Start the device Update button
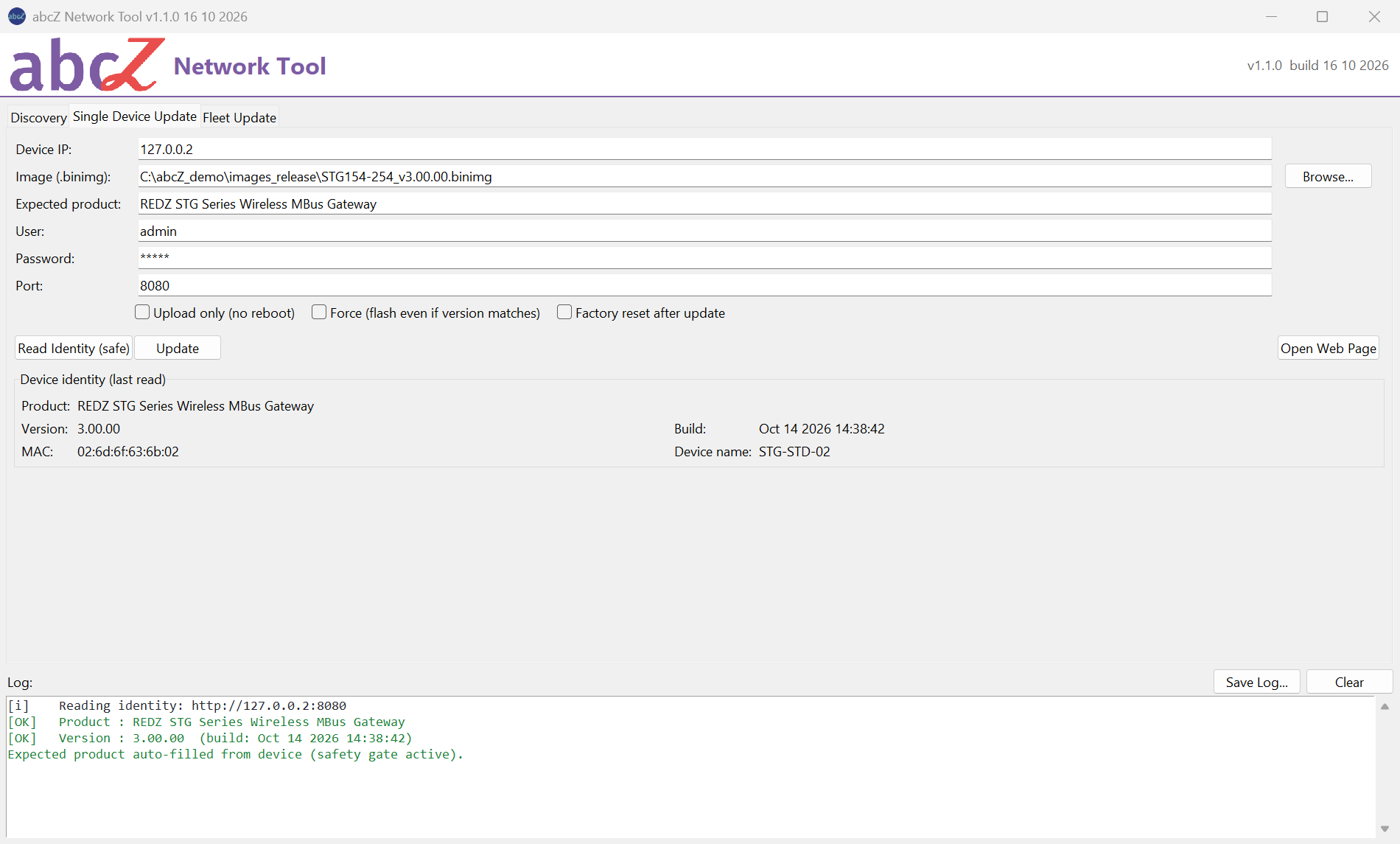Screen dimensions: 1400x844 [x=178, y=348]
